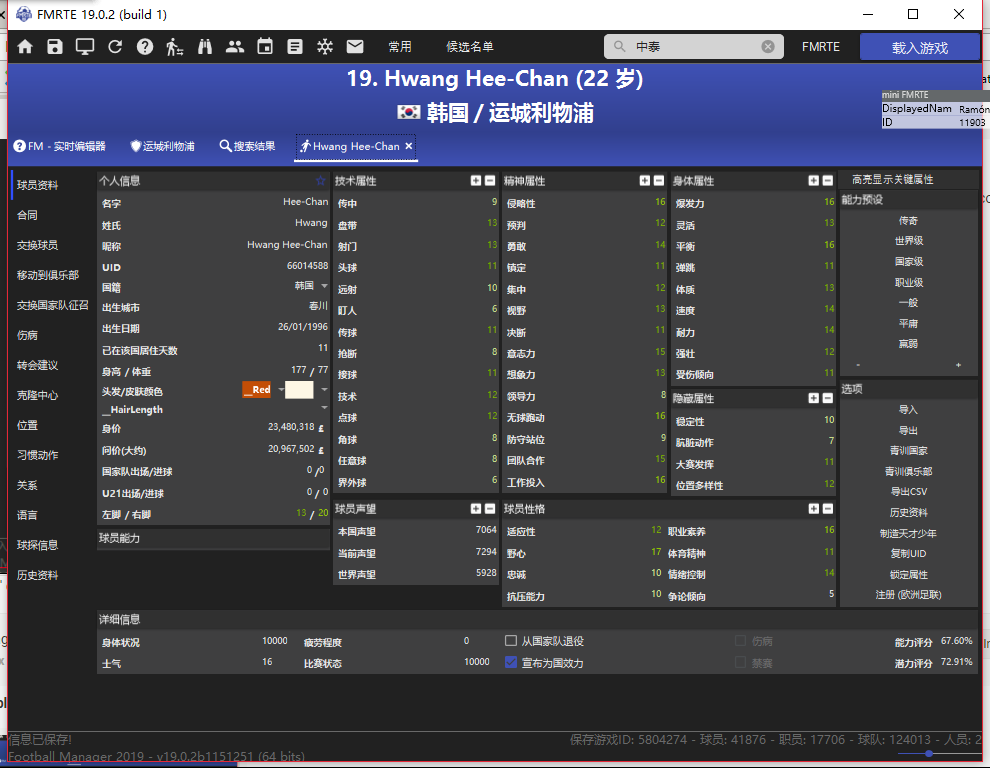Screen dimensions: 990x768
Task: Click the 载入游戏 button
Action: (920, 47)
